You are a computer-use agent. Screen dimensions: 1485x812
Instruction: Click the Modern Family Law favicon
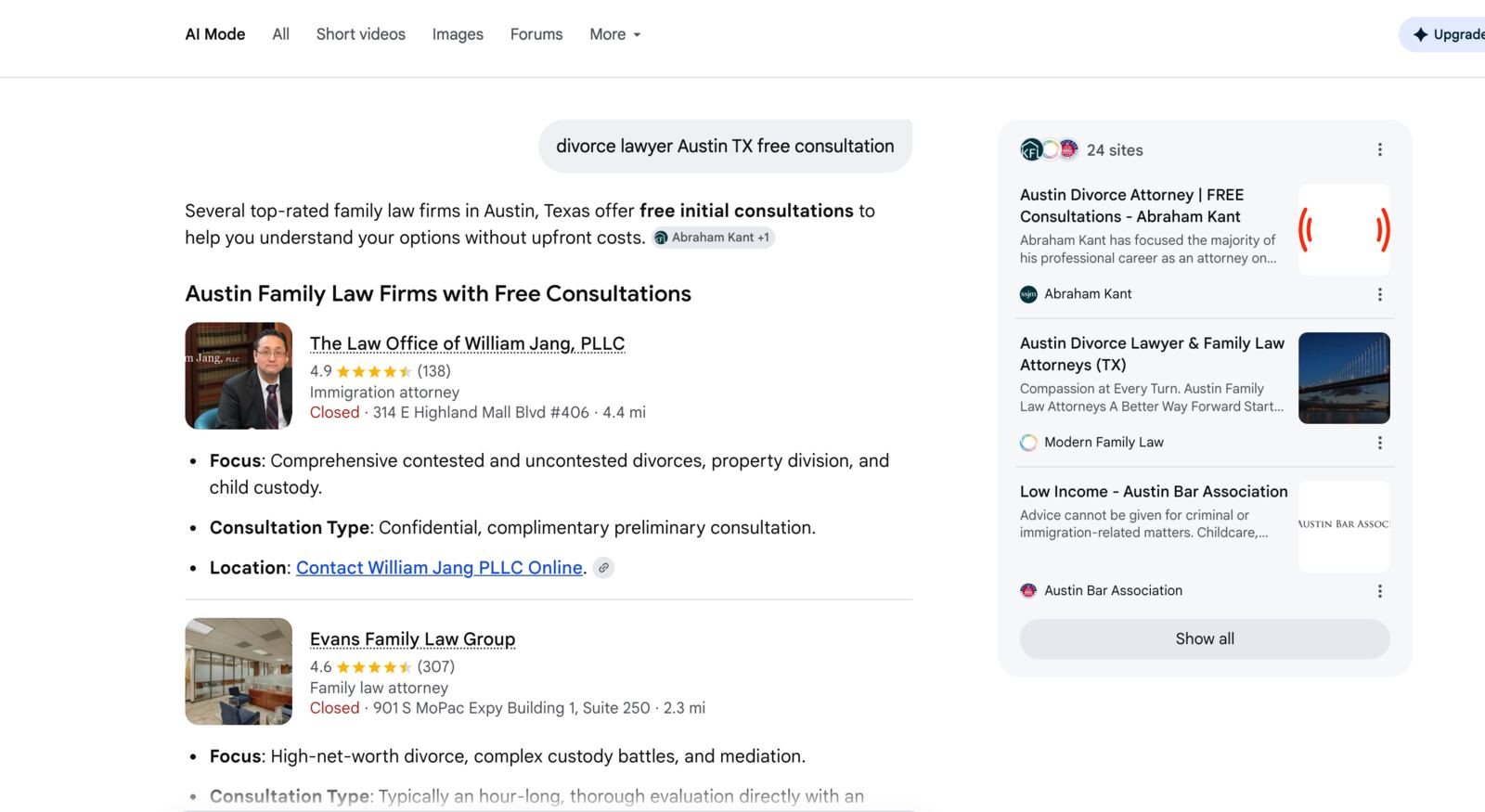(1028, 443)
